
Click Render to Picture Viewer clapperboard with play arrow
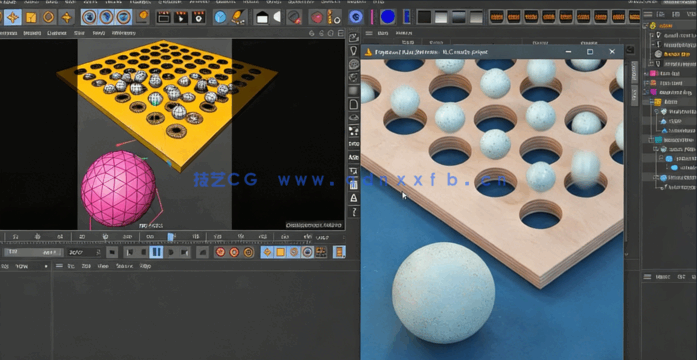click(x=180, y=17)
